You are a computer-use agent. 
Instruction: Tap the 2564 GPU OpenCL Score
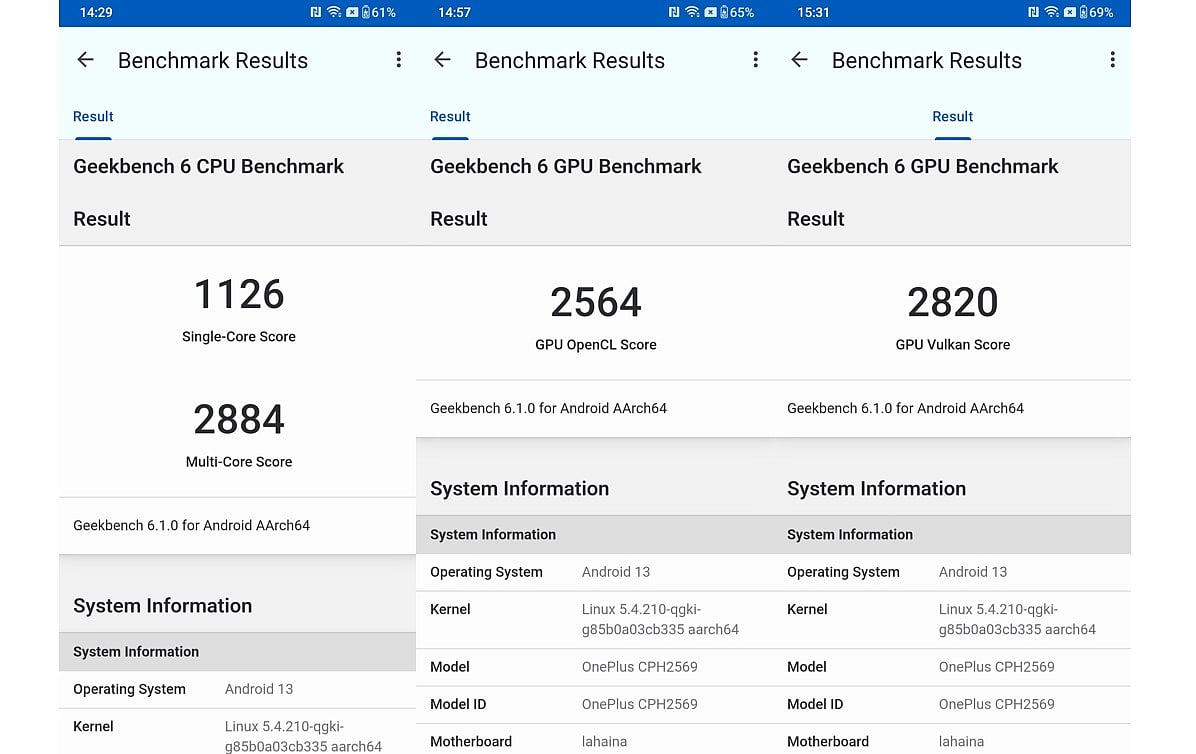[596, 302]
